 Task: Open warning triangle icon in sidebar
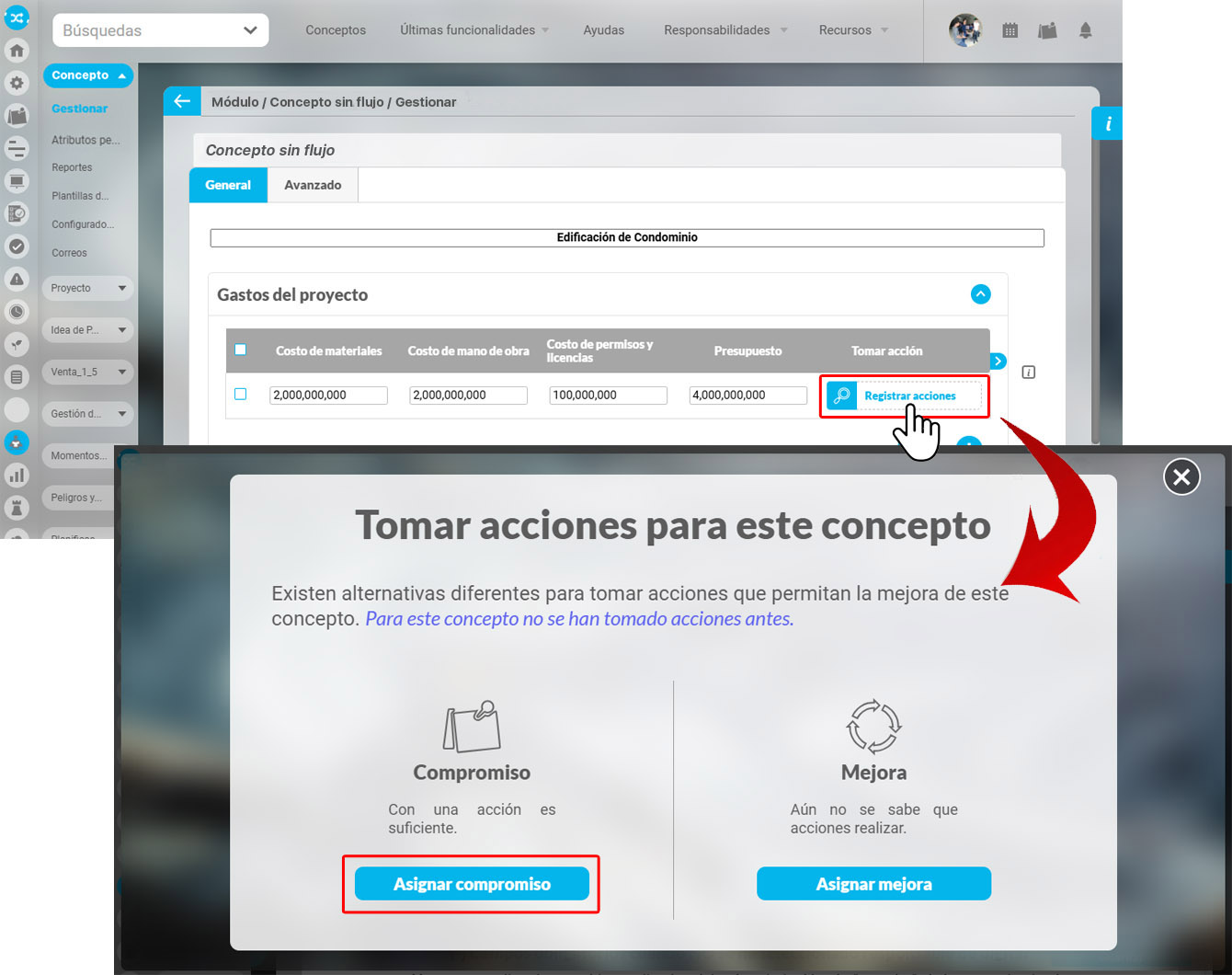(x=17, y=279)
